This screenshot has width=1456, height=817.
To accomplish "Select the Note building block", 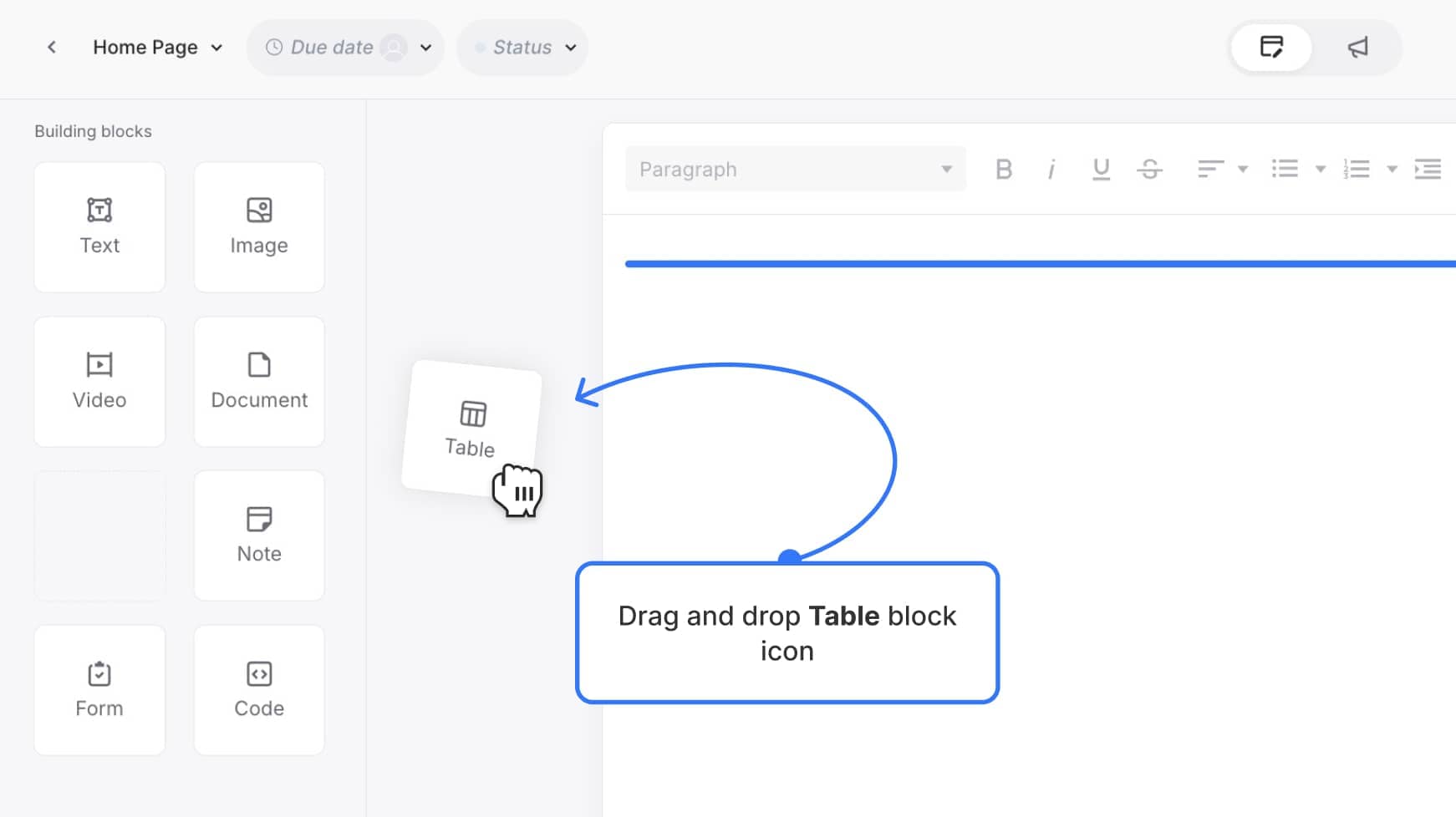I will click(x=259, y=535).
